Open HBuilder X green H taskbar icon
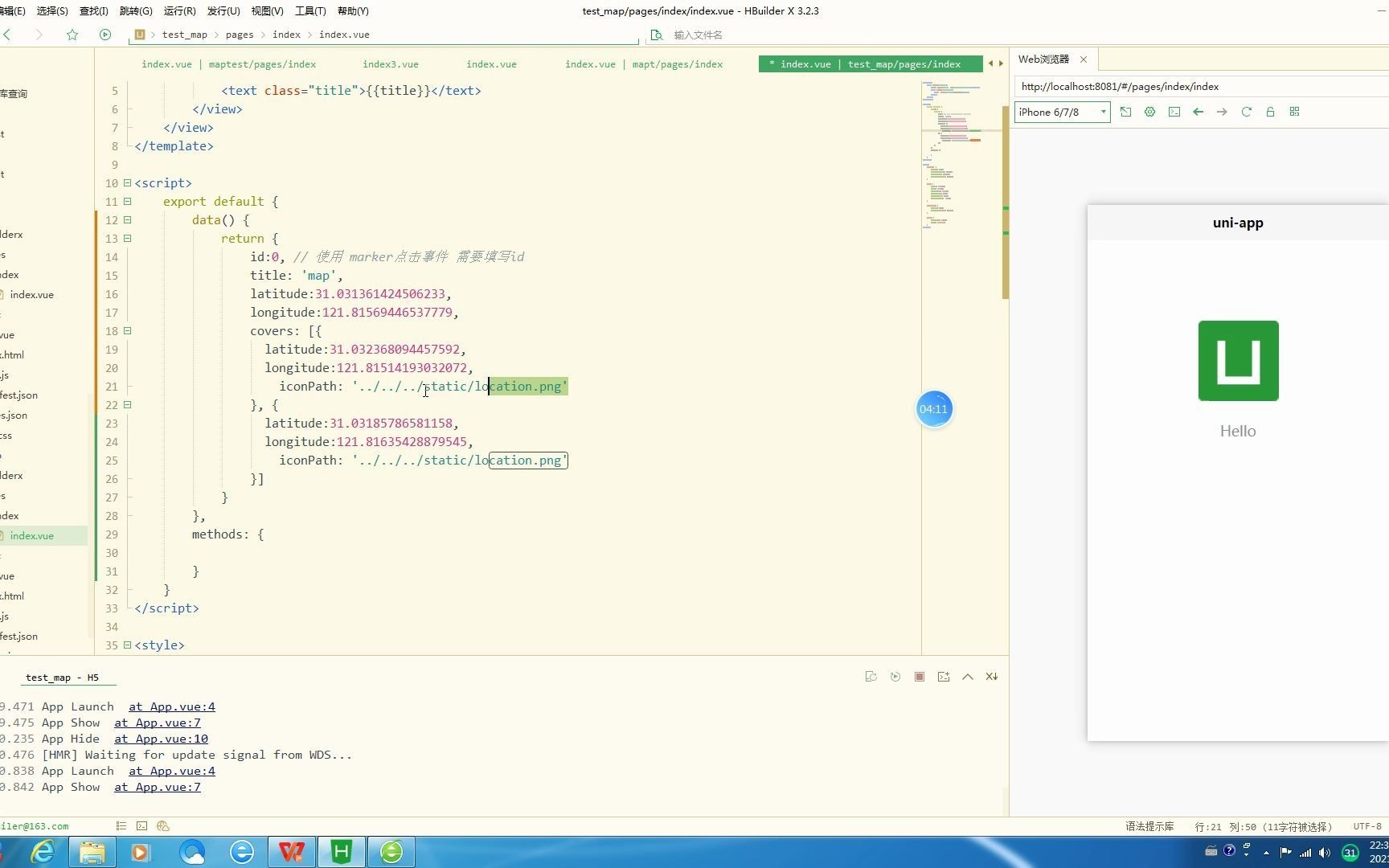This screenshot has height=868, width=1389. [342, 852]
